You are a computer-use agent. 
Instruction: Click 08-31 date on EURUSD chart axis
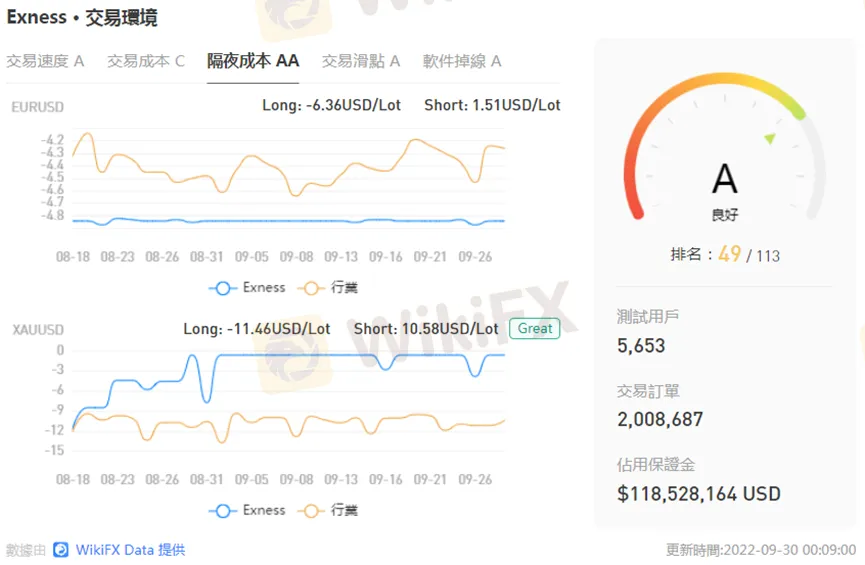(207, 257)
